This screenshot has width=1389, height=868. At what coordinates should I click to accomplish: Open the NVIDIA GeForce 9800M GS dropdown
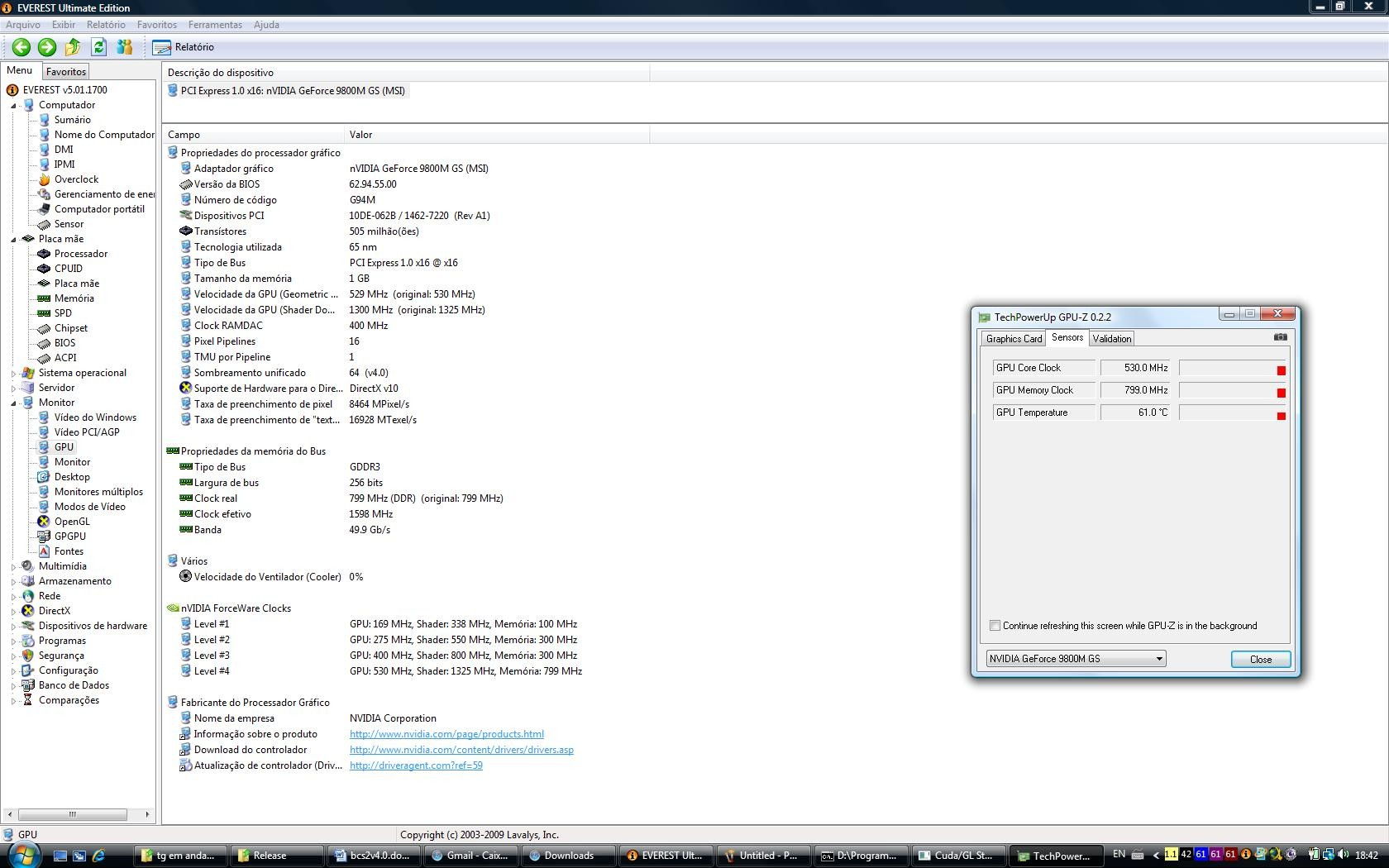[x=1076, y=659]
